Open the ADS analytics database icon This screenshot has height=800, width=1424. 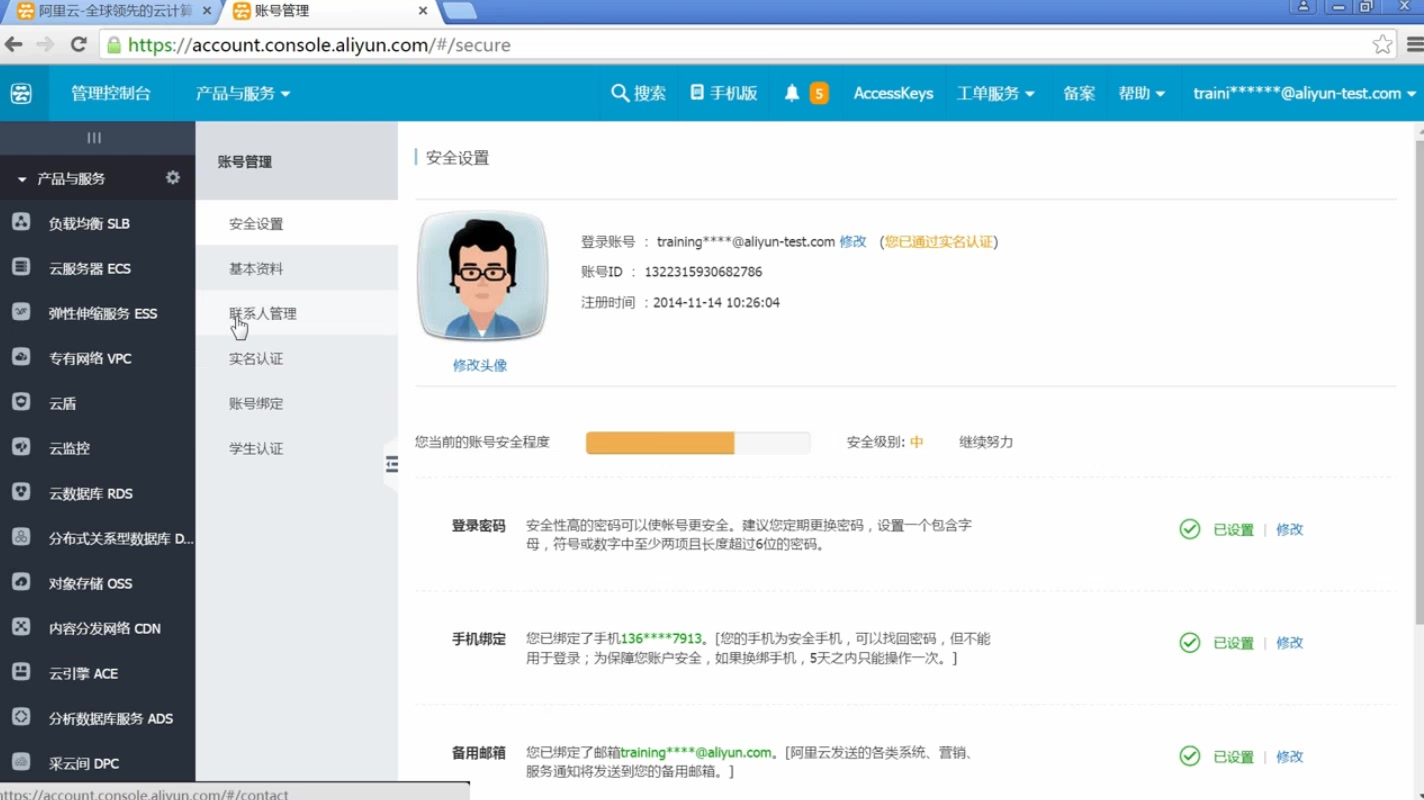click(x=21, y=717)
